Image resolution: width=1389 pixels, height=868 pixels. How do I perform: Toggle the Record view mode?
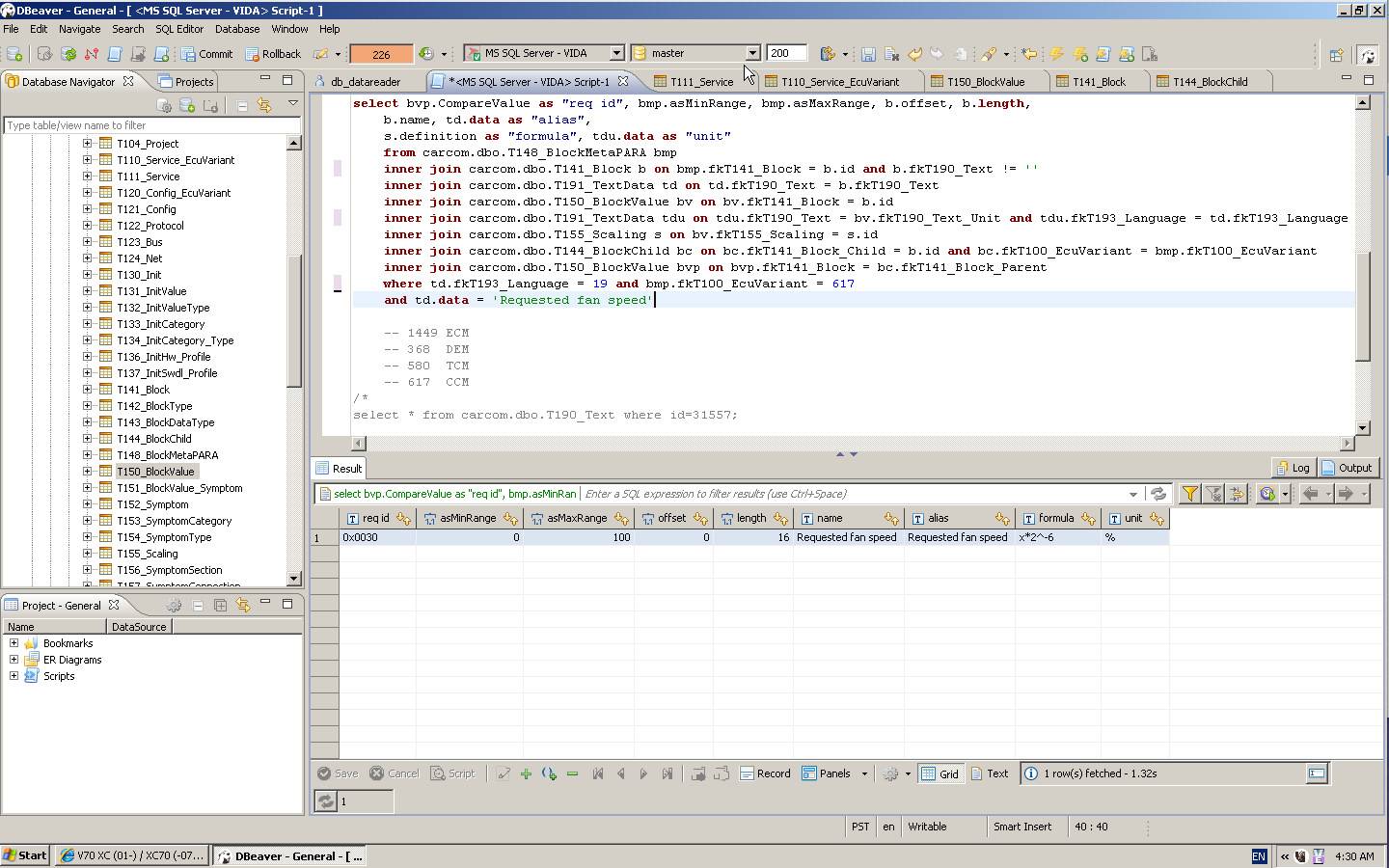click(765, 773)
